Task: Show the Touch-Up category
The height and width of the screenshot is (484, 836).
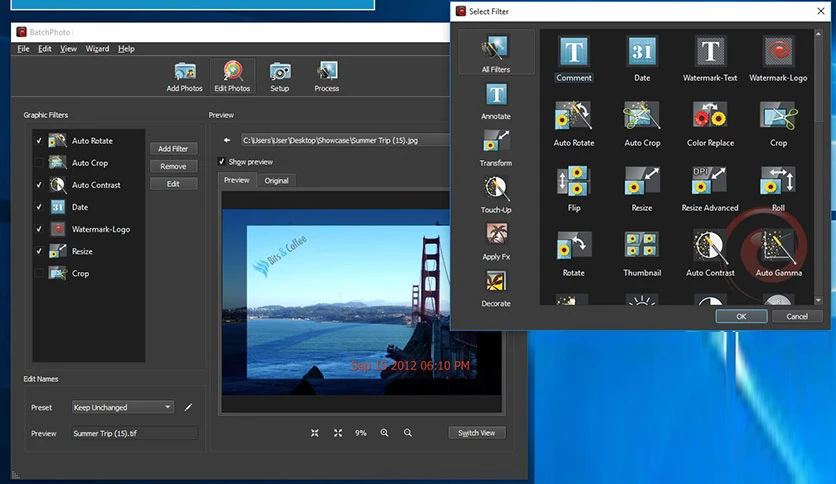Action: click(496, 195)
